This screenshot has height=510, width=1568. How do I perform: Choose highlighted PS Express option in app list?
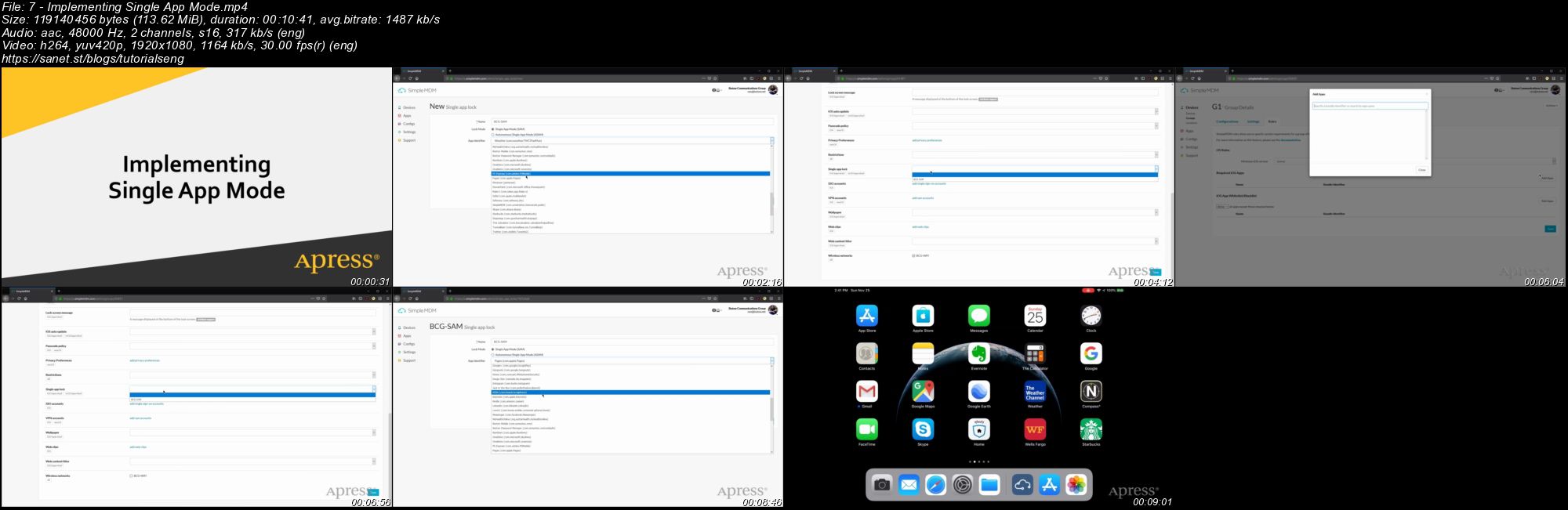click(x=630, y=174)
